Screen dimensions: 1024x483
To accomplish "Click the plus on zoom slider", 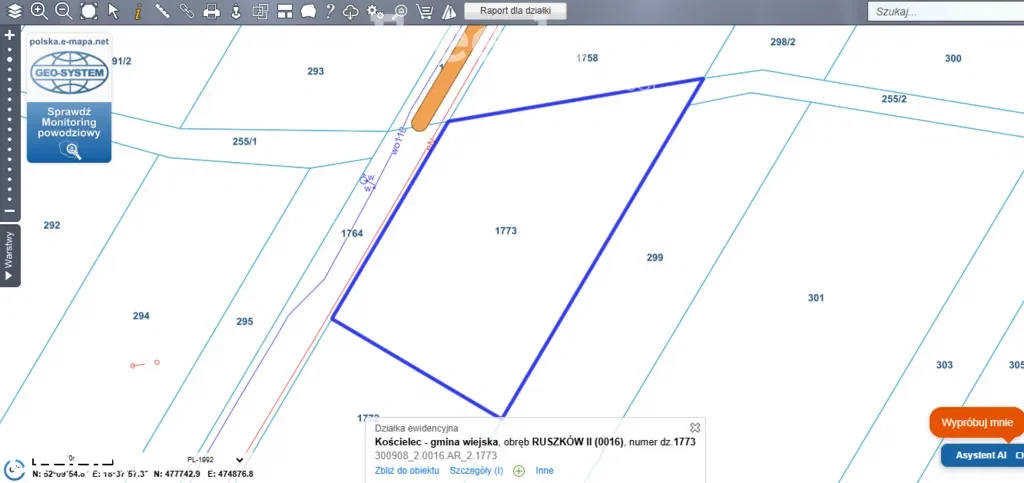I will tap(10, 34).
